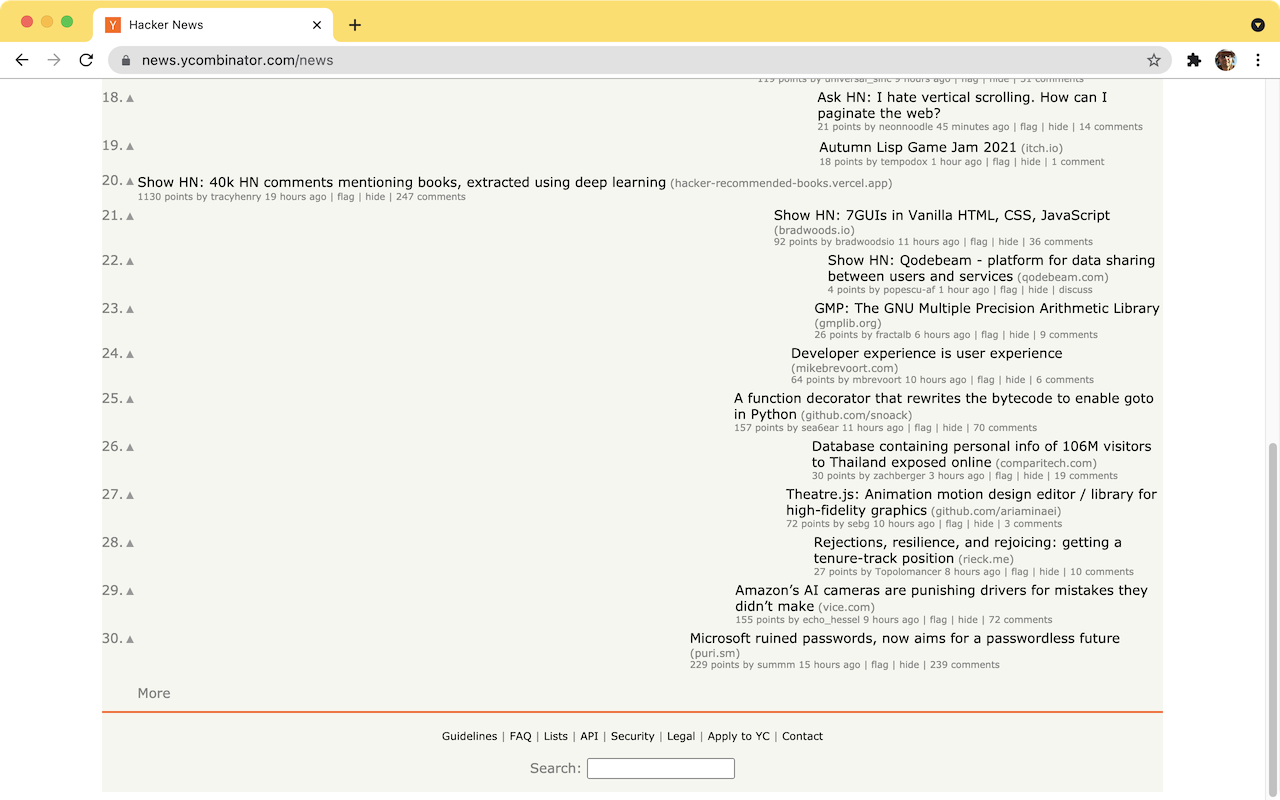Flag the Theatre.js story

954,524
